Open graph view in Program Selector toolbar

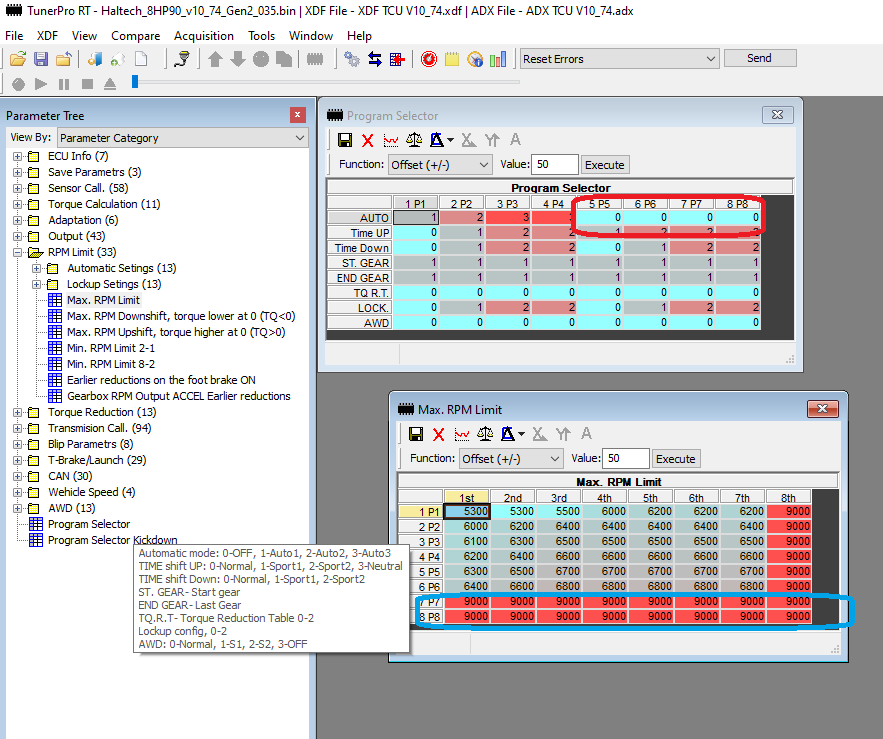[x=391, y=140]
